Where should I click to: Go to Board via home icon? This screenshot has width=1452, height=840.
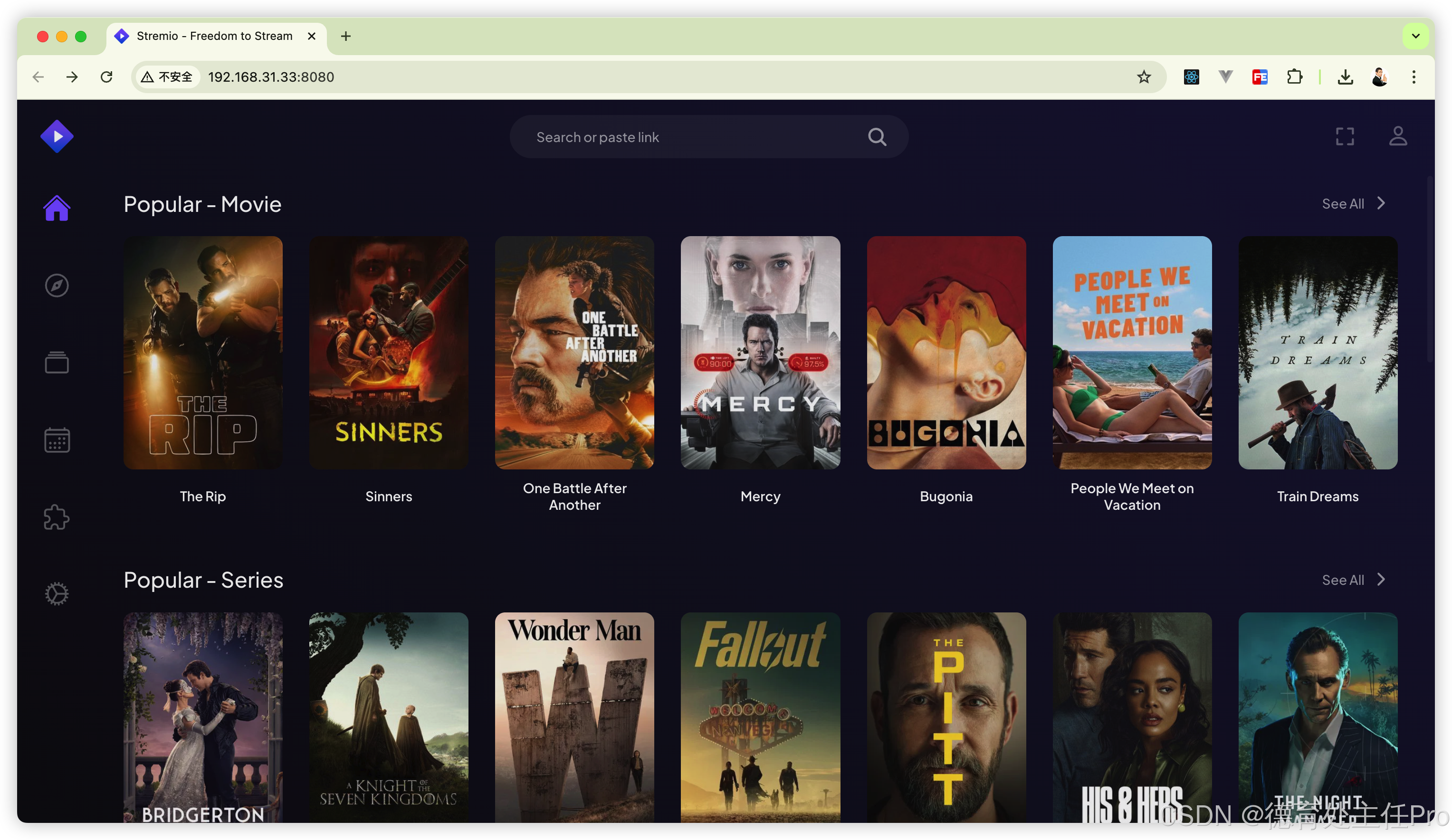(57, 208)
